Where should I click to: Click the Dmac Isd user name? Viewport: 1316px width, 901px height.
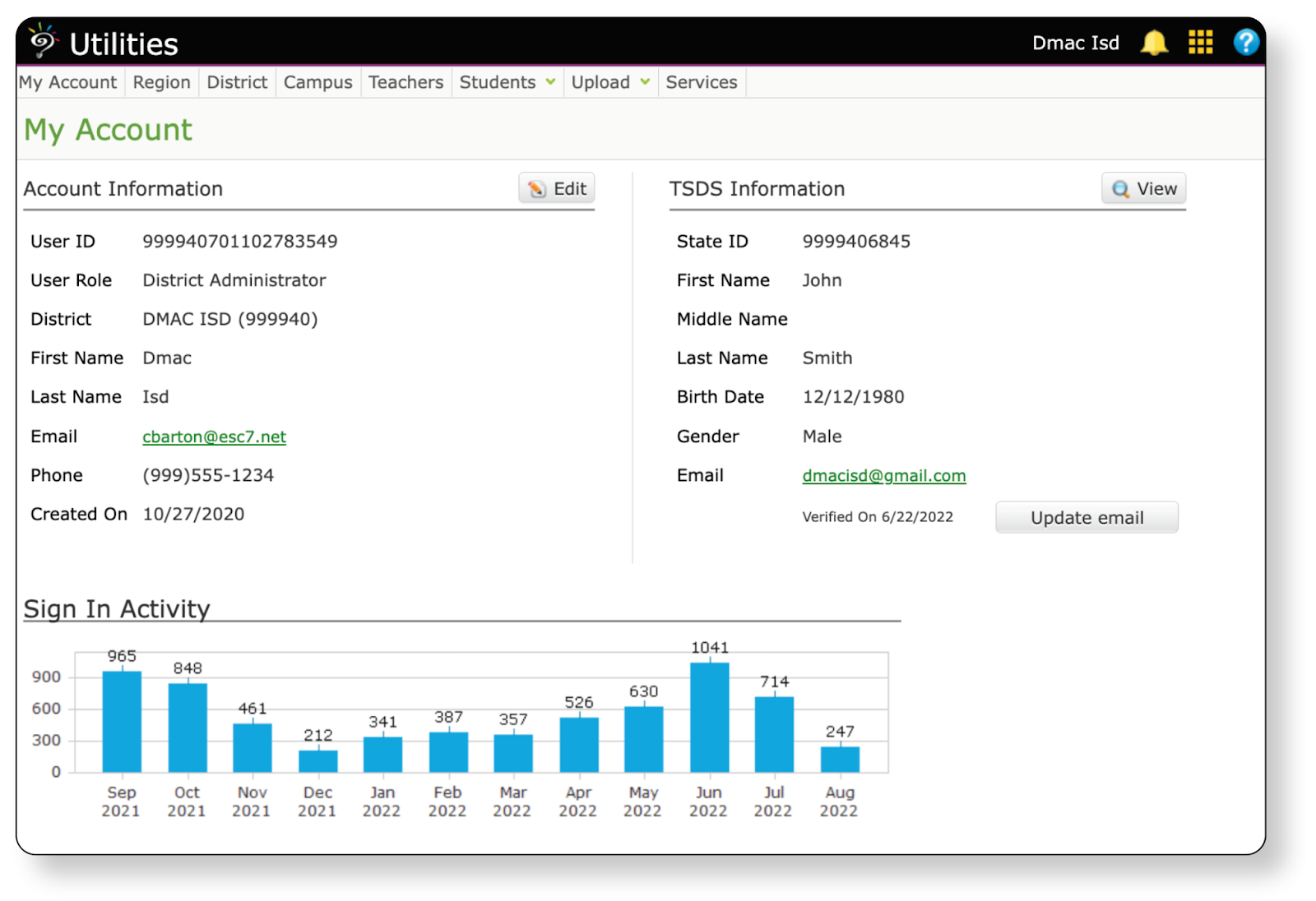[1075, 43]
